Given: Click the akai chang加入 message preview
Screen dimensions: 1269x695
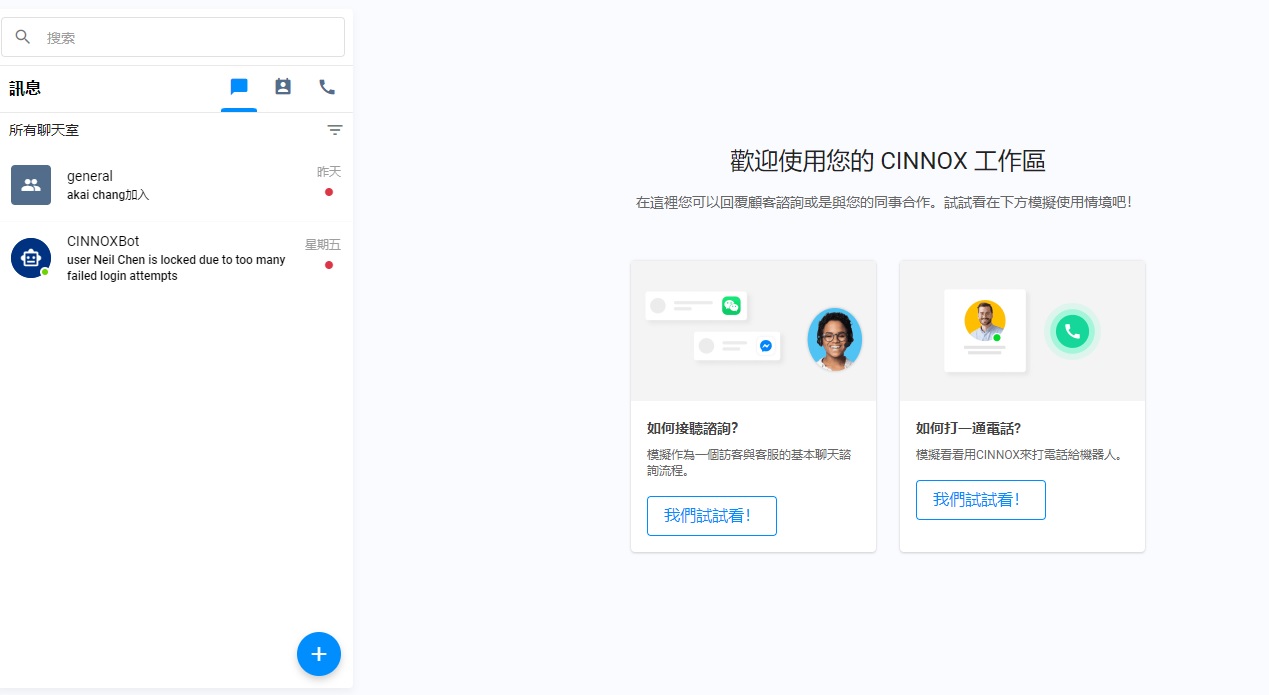Looking at the screenshot, I should point(108,195).
